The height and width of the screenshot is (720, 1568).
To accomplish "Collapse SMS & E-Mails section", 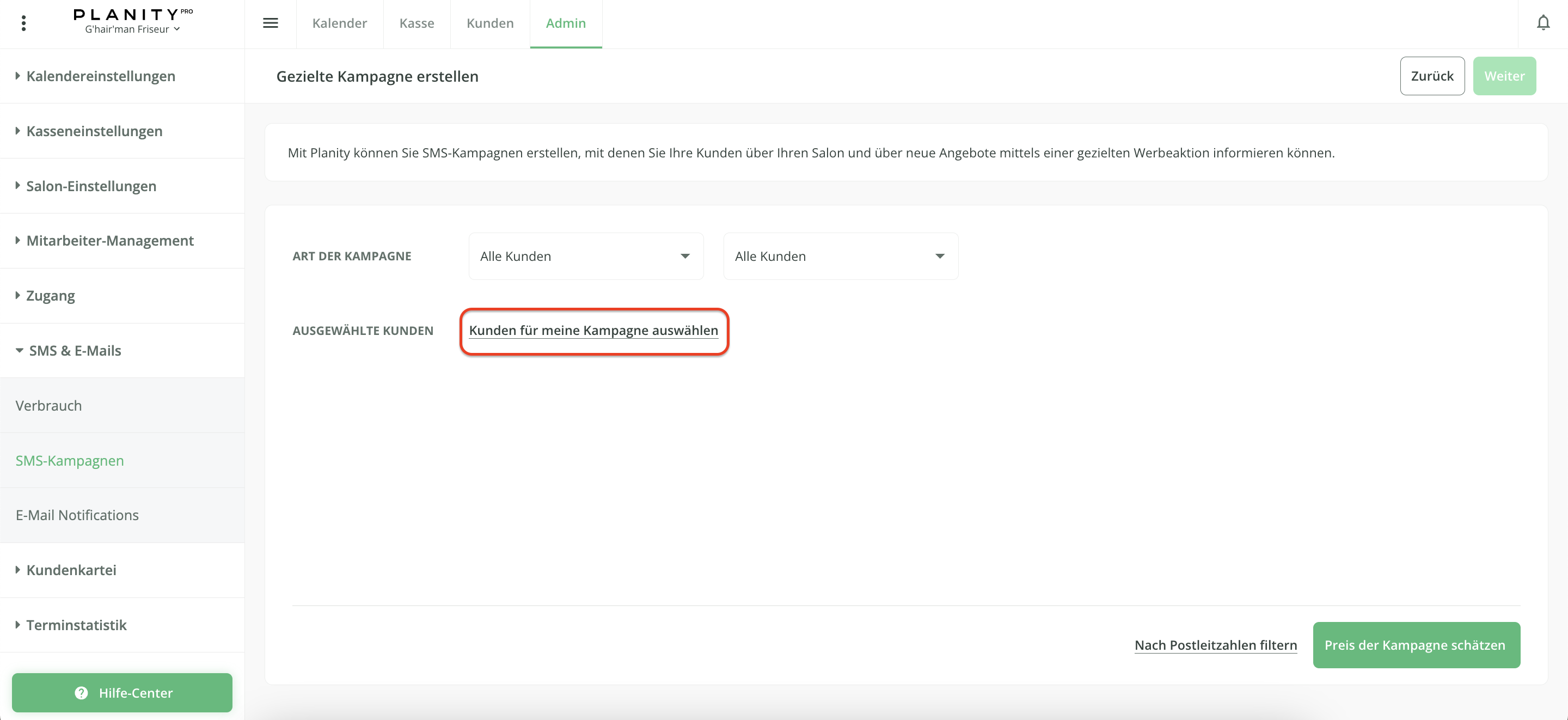I will 74,351.
